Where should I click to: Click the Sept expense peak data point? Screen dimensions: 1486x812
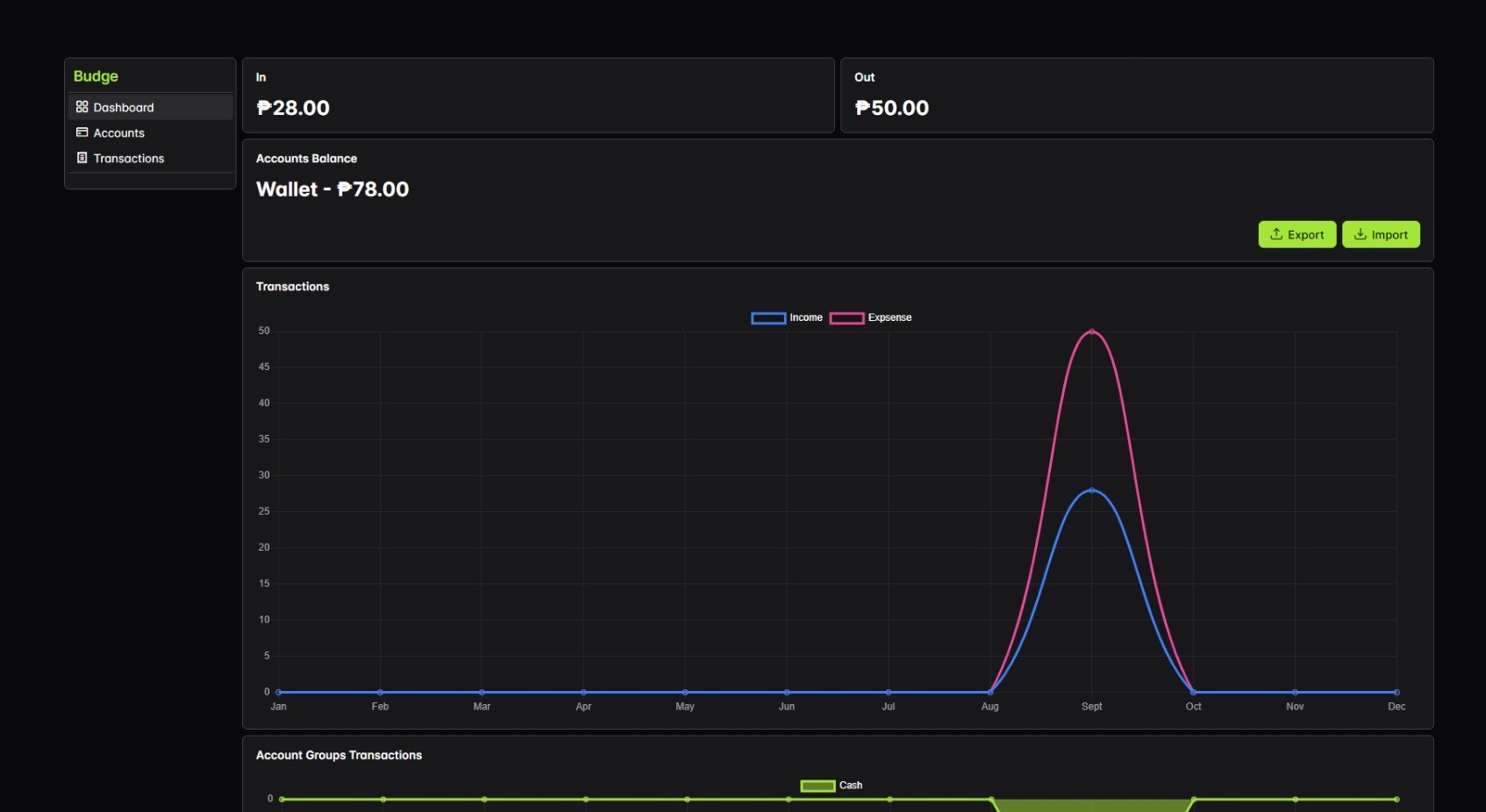[1091, 331]
